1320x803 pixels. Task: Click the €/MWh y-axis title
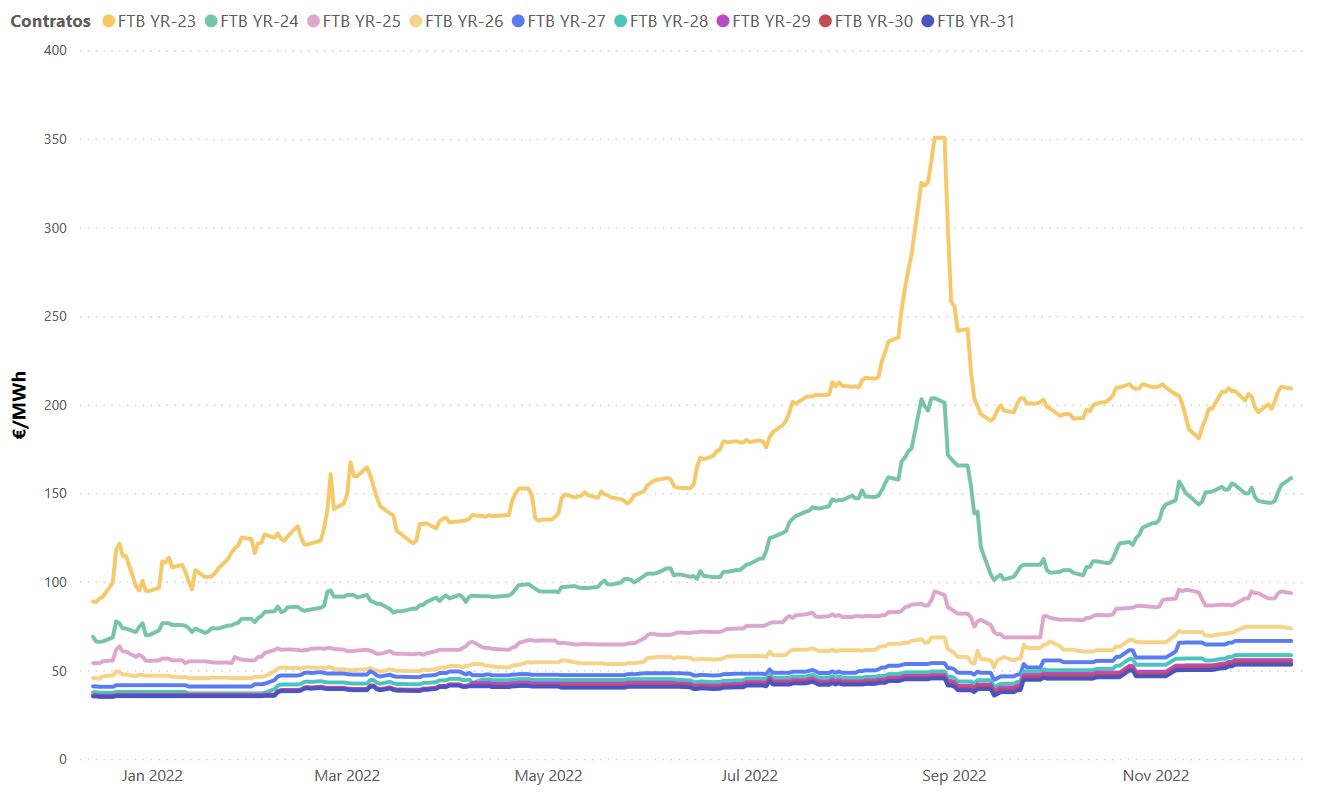pyautogui.click(x=20, y=404)
